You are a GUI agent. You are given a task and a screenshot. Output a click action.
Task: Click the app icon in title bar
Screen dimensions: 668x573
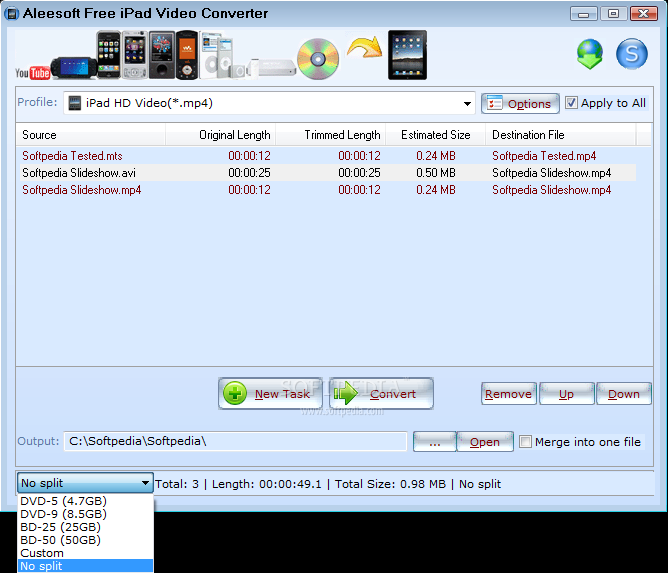[x=12, y=14]
